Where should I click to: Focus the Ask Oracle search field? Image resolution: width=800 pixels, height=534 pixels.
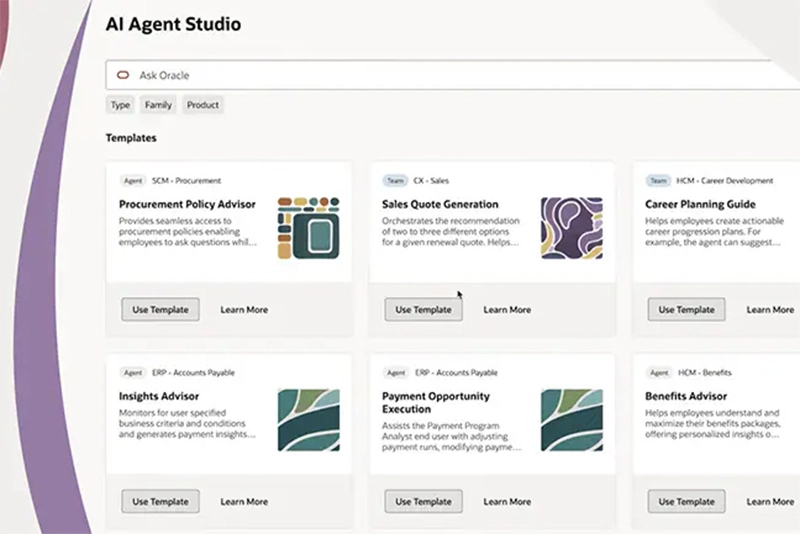pyautogui.click(x=453, y=75)
